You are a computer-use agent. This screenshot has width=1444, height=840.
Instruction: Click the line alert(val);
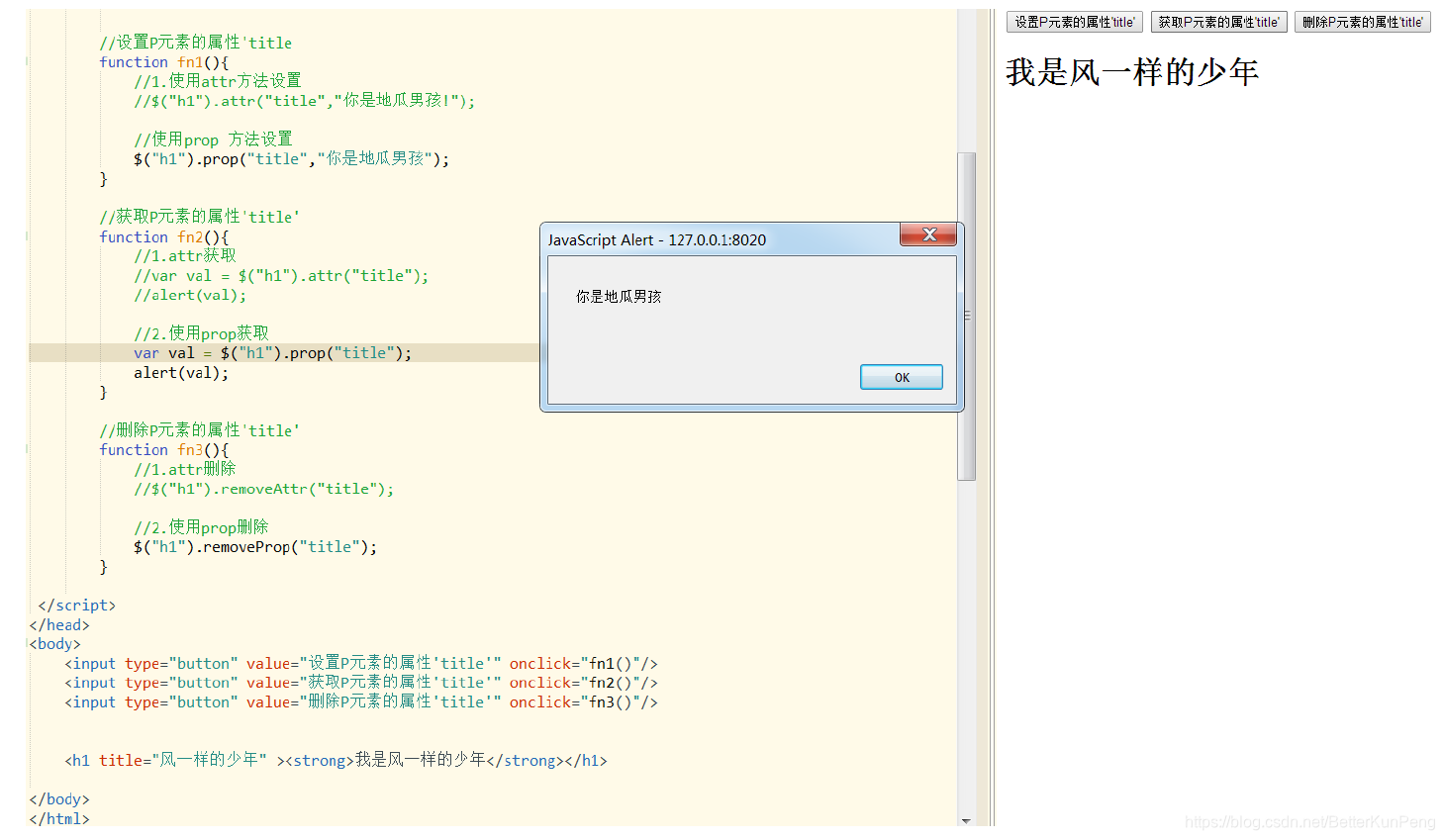point(181,373)
